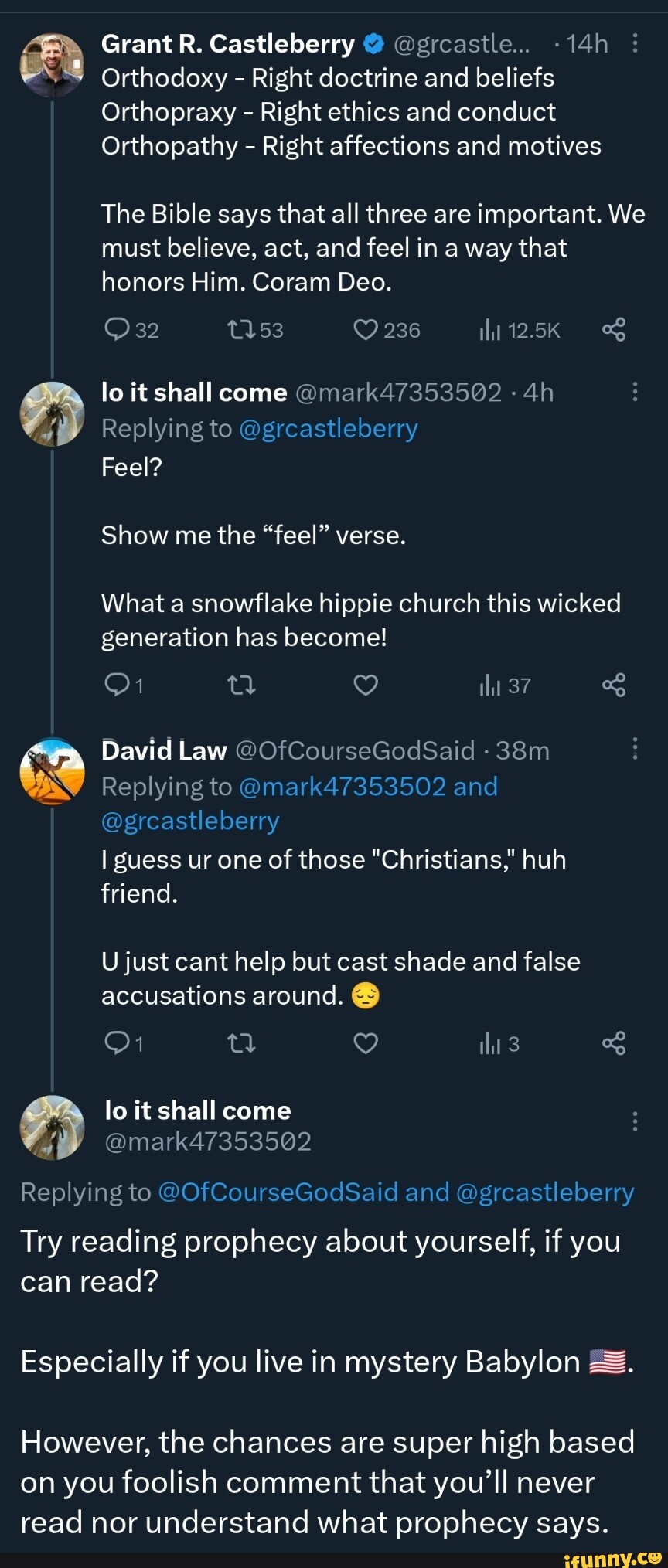668x1568 pixels.
Task: Open the @mark47353502 mention link
Action: (343, 787)
